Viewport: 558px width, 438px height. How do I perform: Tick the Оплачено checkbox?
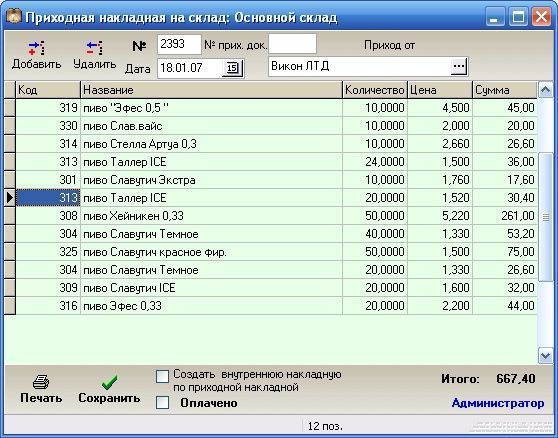(162, 403)
